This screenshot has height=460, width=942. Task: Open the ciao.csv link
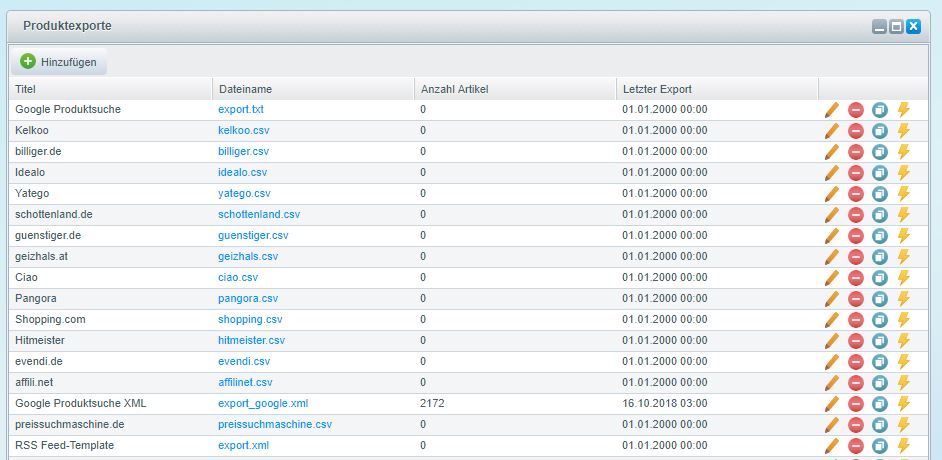(x=238, y=277)
